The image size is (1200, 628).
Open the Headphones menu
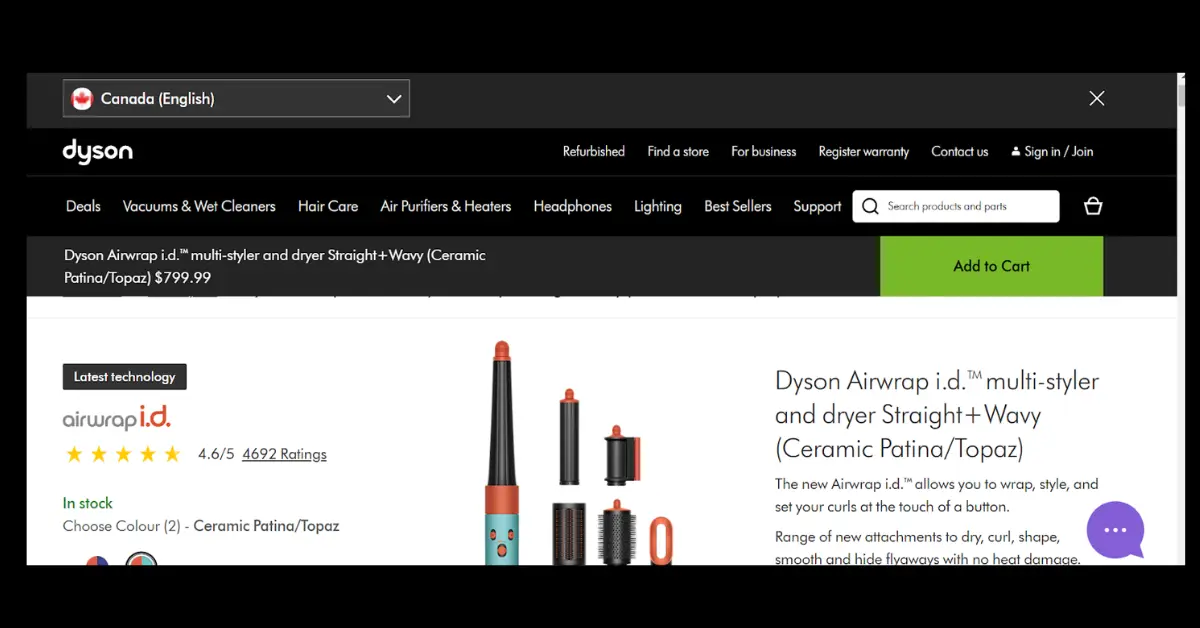(x=573, y=206)
